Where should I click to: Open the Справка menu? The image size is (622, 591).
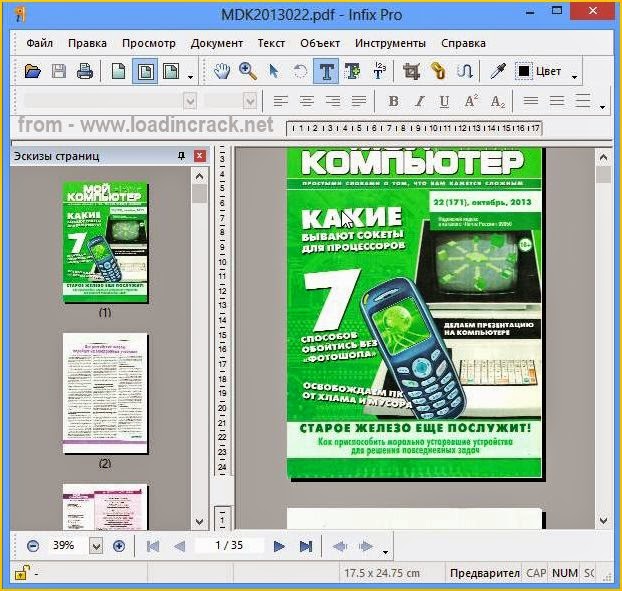[x=463, y=43]
